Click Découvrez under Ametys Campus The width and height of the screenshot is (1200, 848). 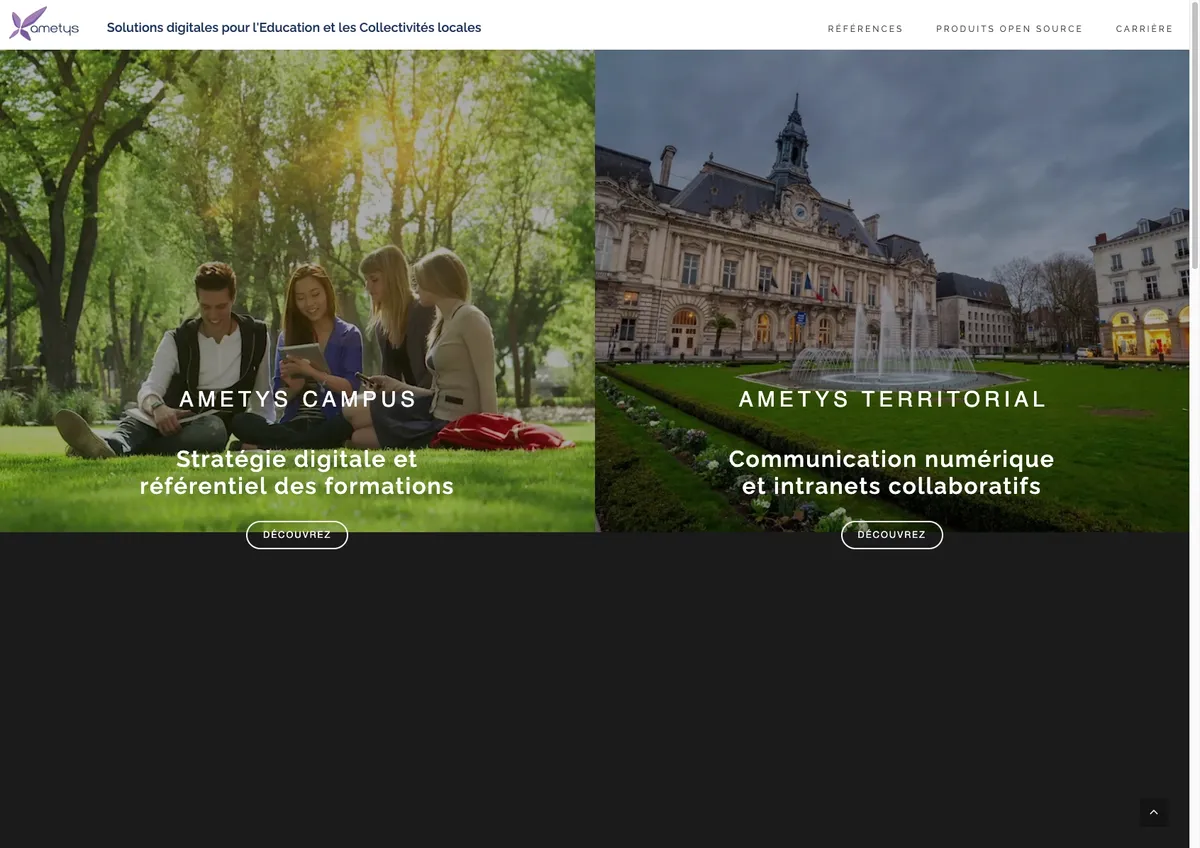coord(297,535)
